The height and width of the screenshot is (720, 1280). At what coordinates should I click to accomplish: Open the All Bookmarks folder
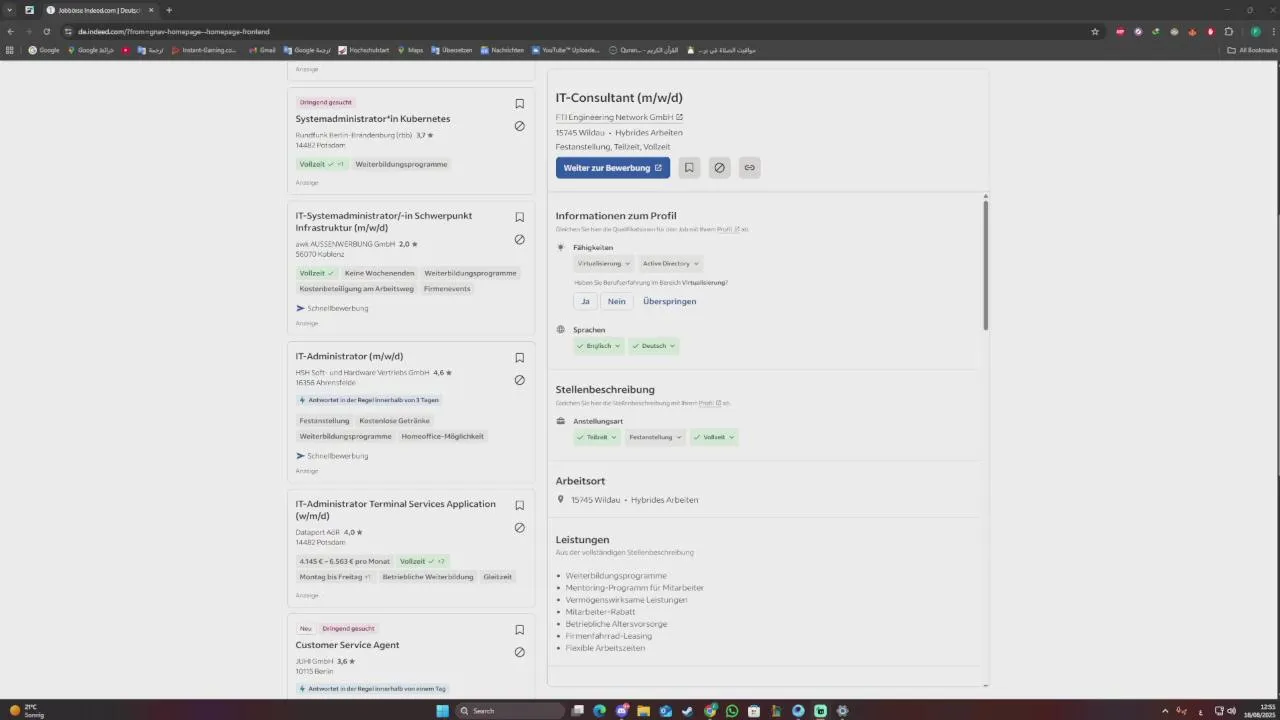[x=1252, y=50]
